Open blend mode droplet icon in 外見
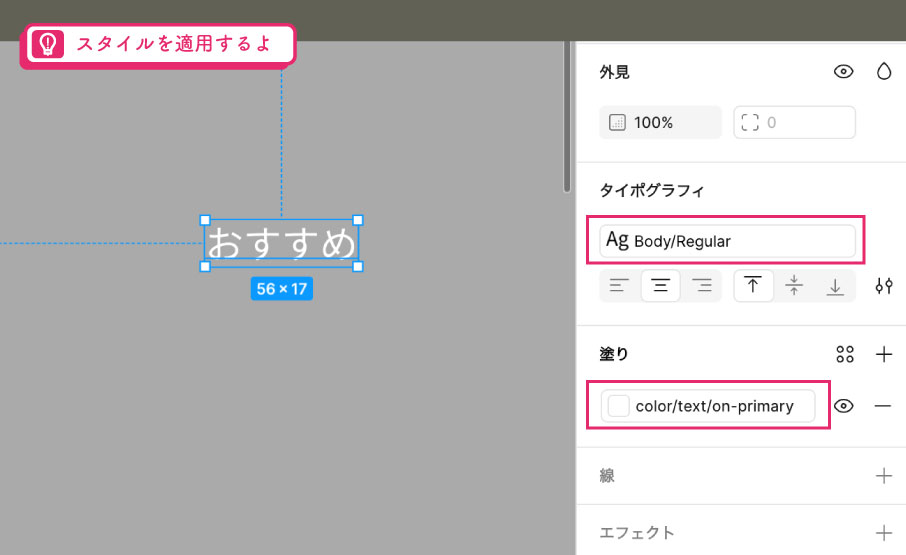 (x=883, y=72)
